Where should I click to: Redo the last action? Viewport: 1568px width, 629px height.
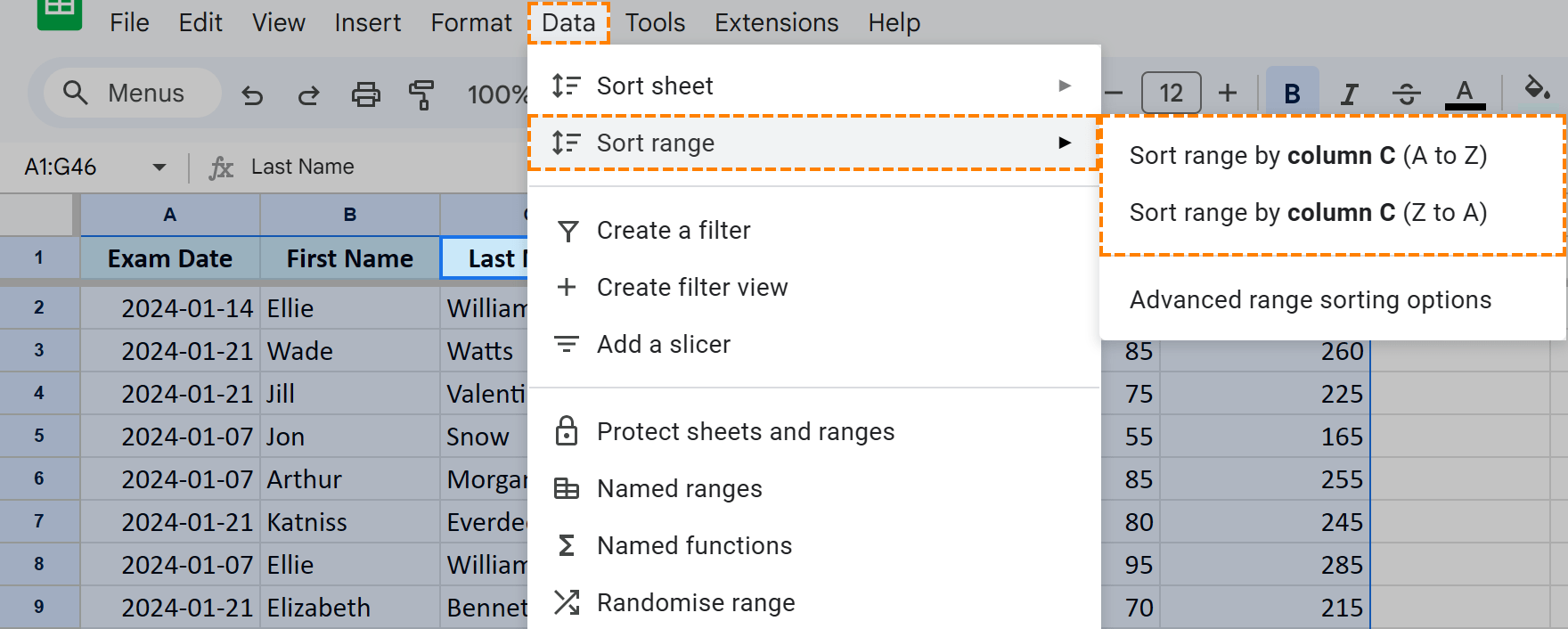(x=308, y=94)
